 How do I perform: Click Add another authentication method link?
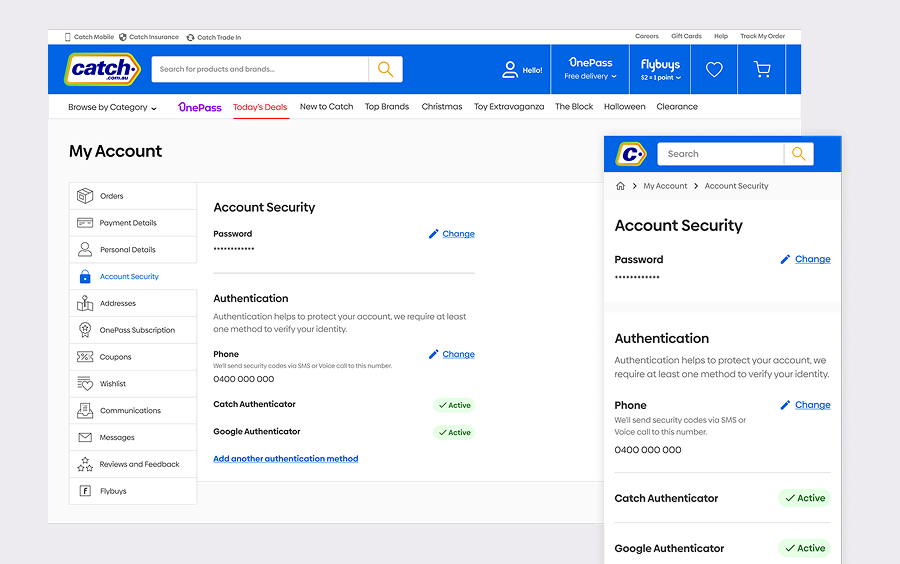286,459
